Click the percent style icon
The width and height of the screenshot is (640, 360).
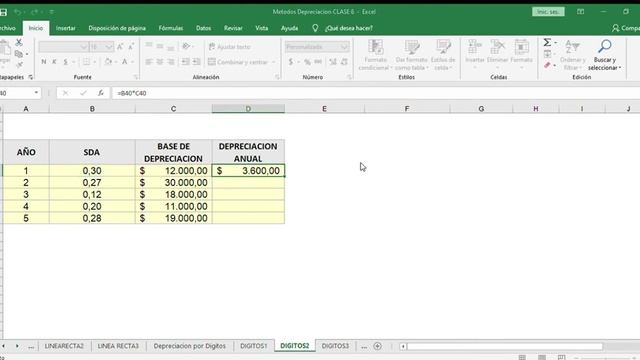tap(307, 62)
